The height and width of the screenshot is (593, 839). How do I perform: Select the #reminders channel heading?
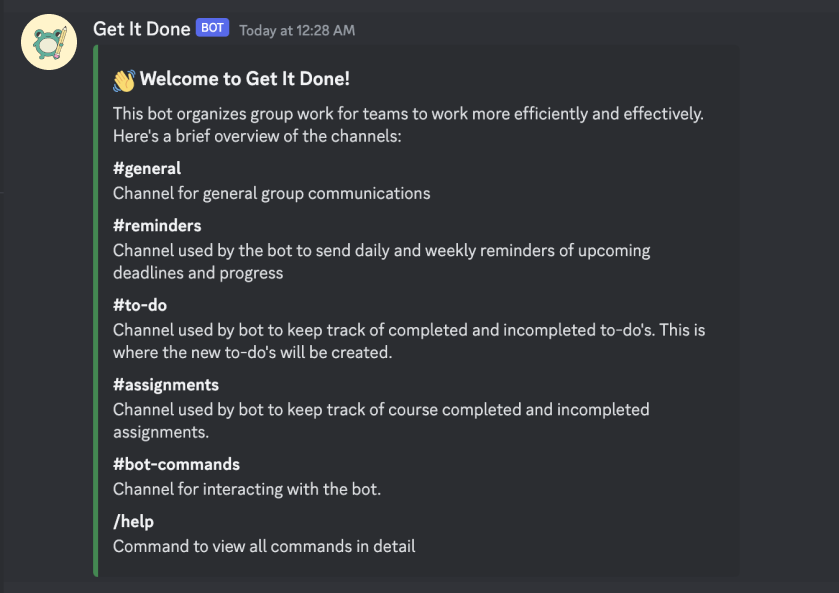[157, 225]
